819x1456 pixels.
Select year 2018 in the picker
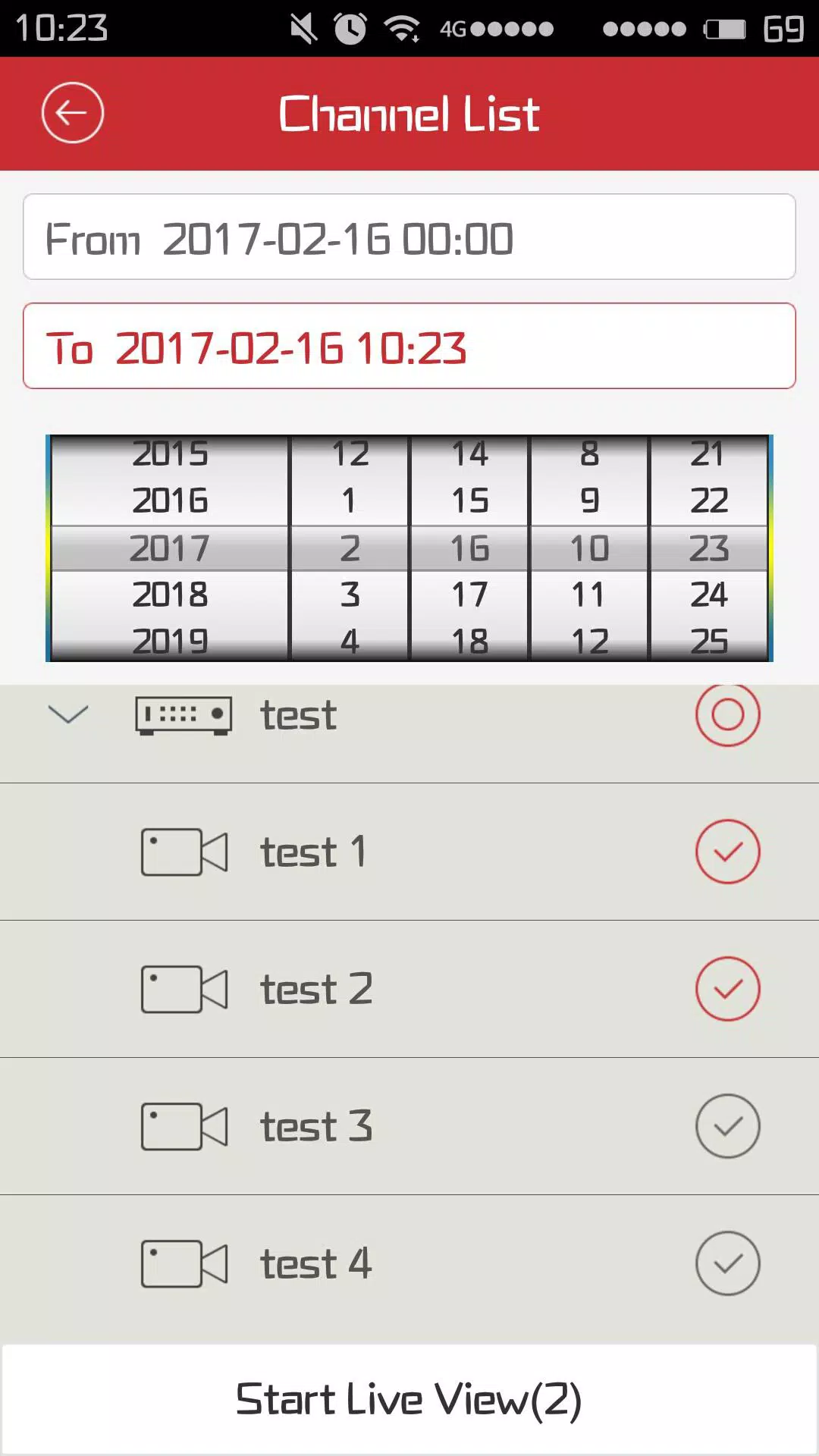(170, 595)
